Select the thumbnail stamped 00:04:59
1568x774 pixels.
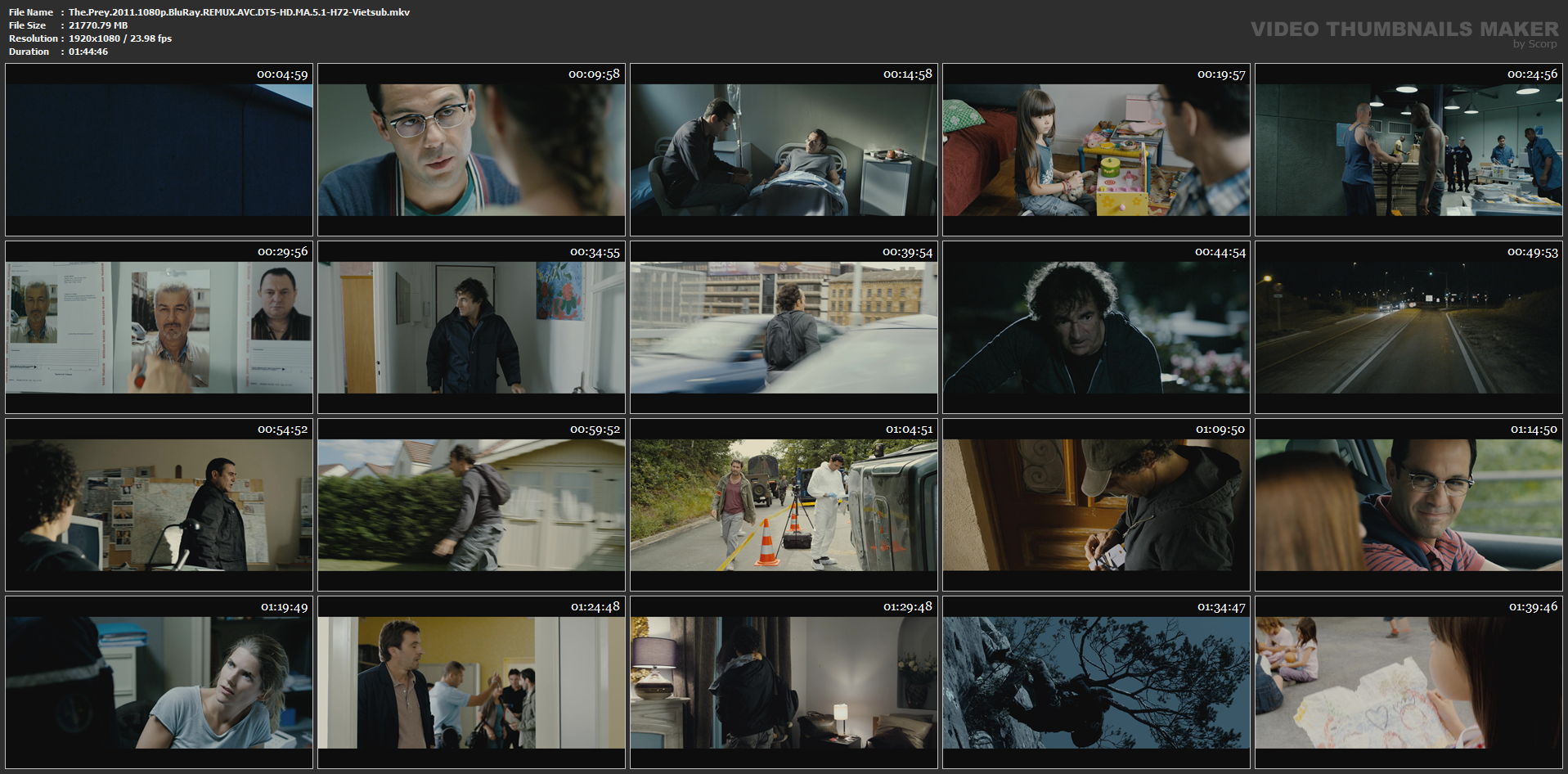[x=159, y=150]
